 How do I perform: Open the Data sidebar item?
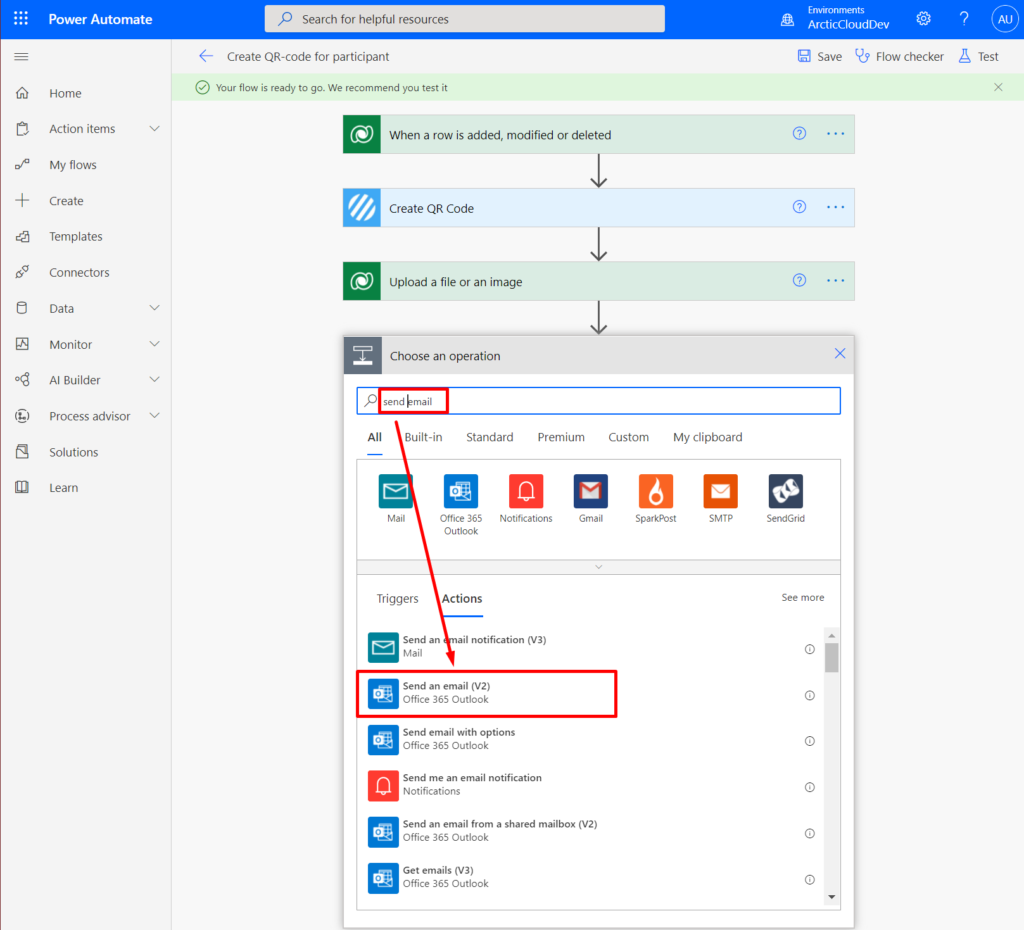(x=61, y=308)
